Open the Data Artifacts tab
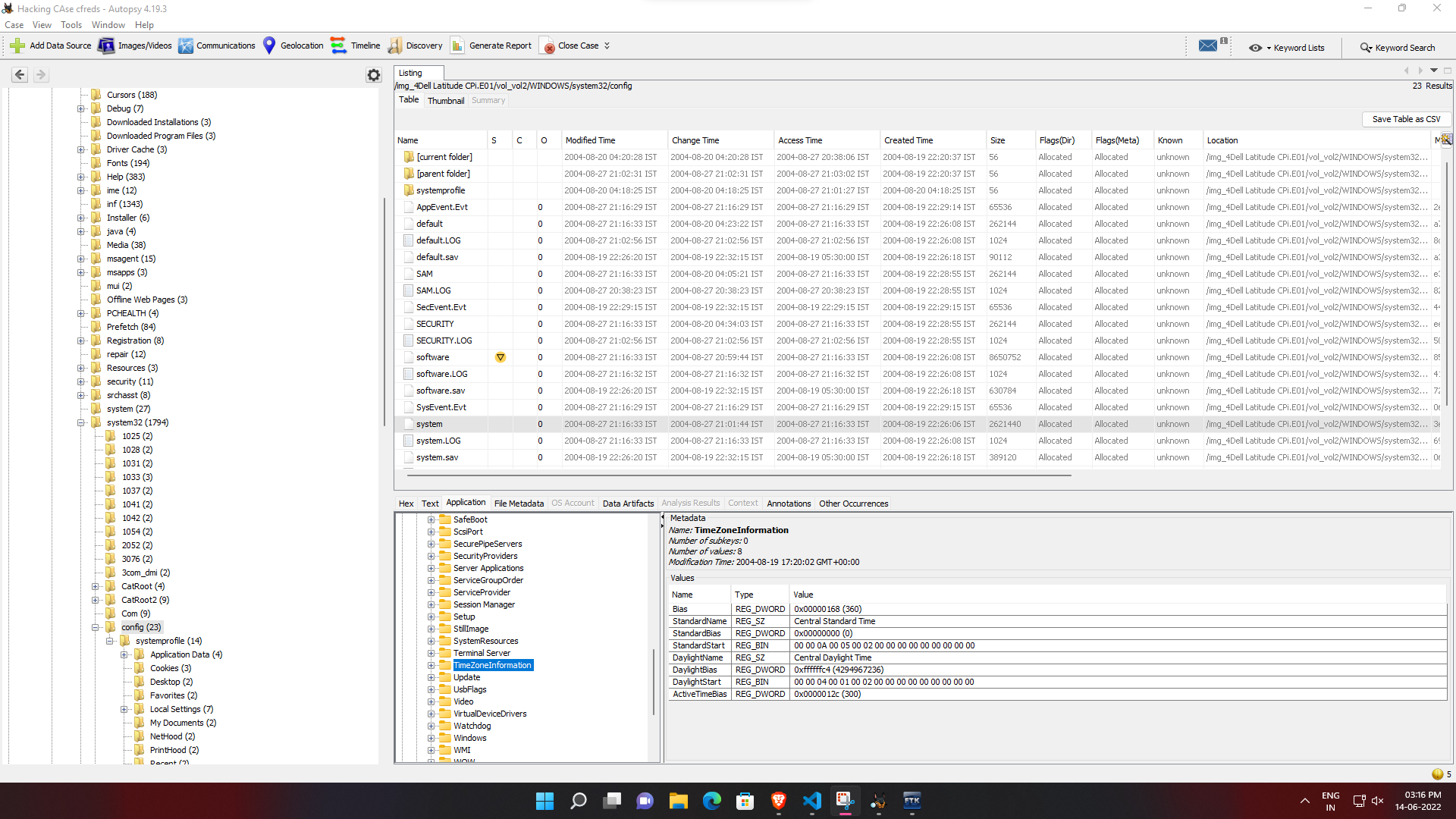 coord(628,503)
